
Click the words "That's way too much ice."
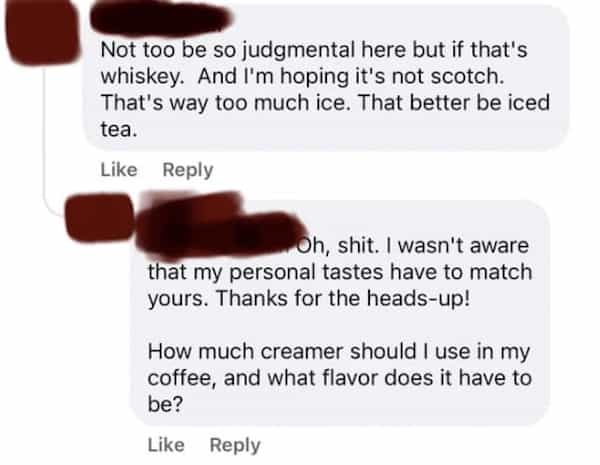click(226, 103)
